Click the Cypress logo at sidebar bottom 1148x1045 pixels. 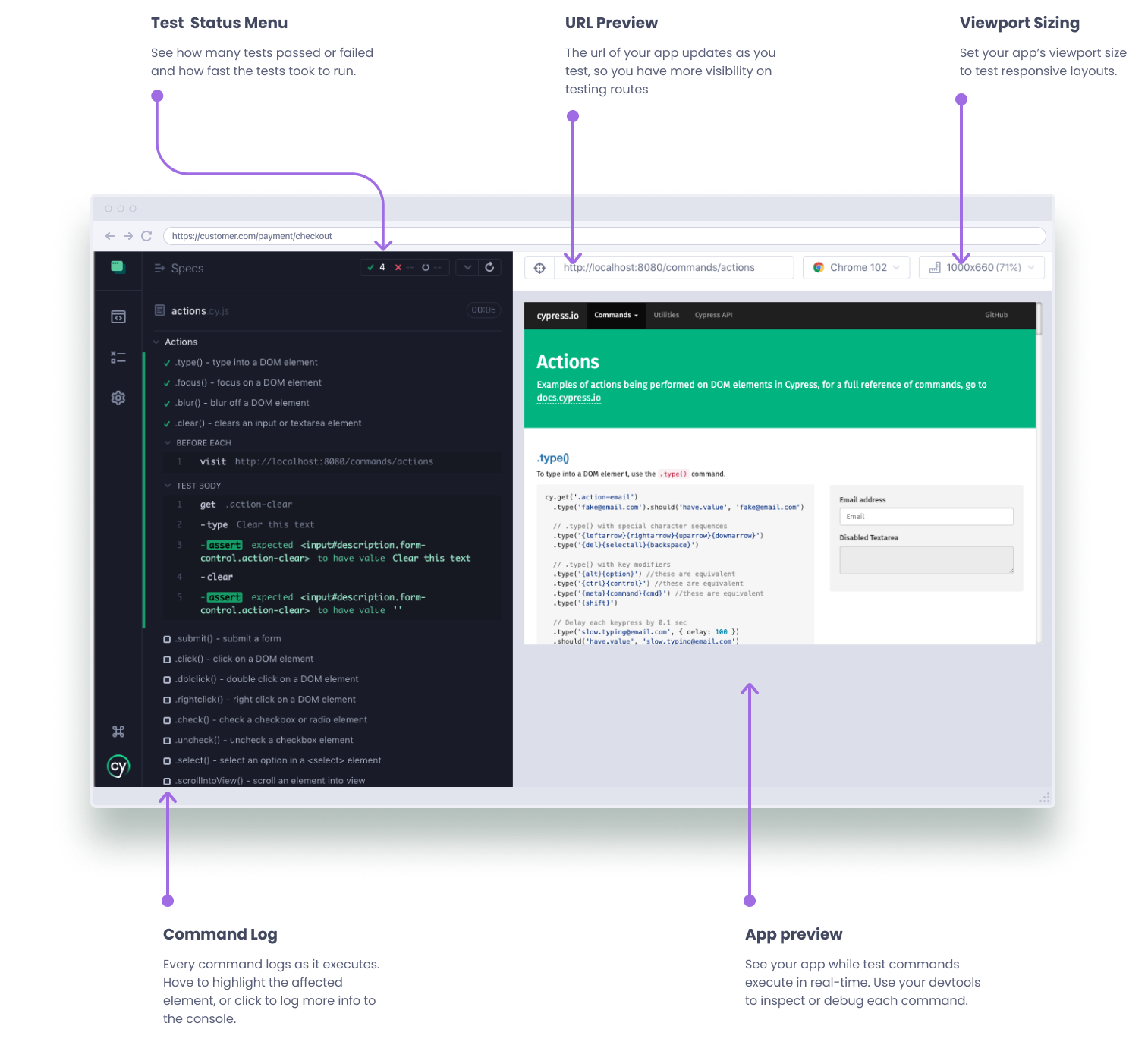coord(118,766)
